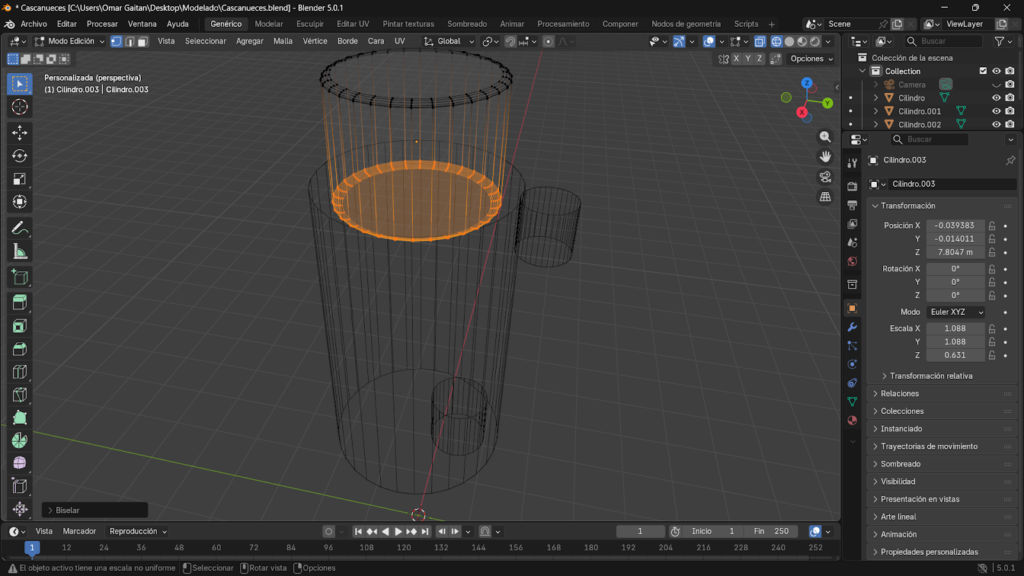Viewport: 1024px width, 576px height.
Task: Click the pan hand viewport icon
Action: pyautogui.click(x=825, y=157)
